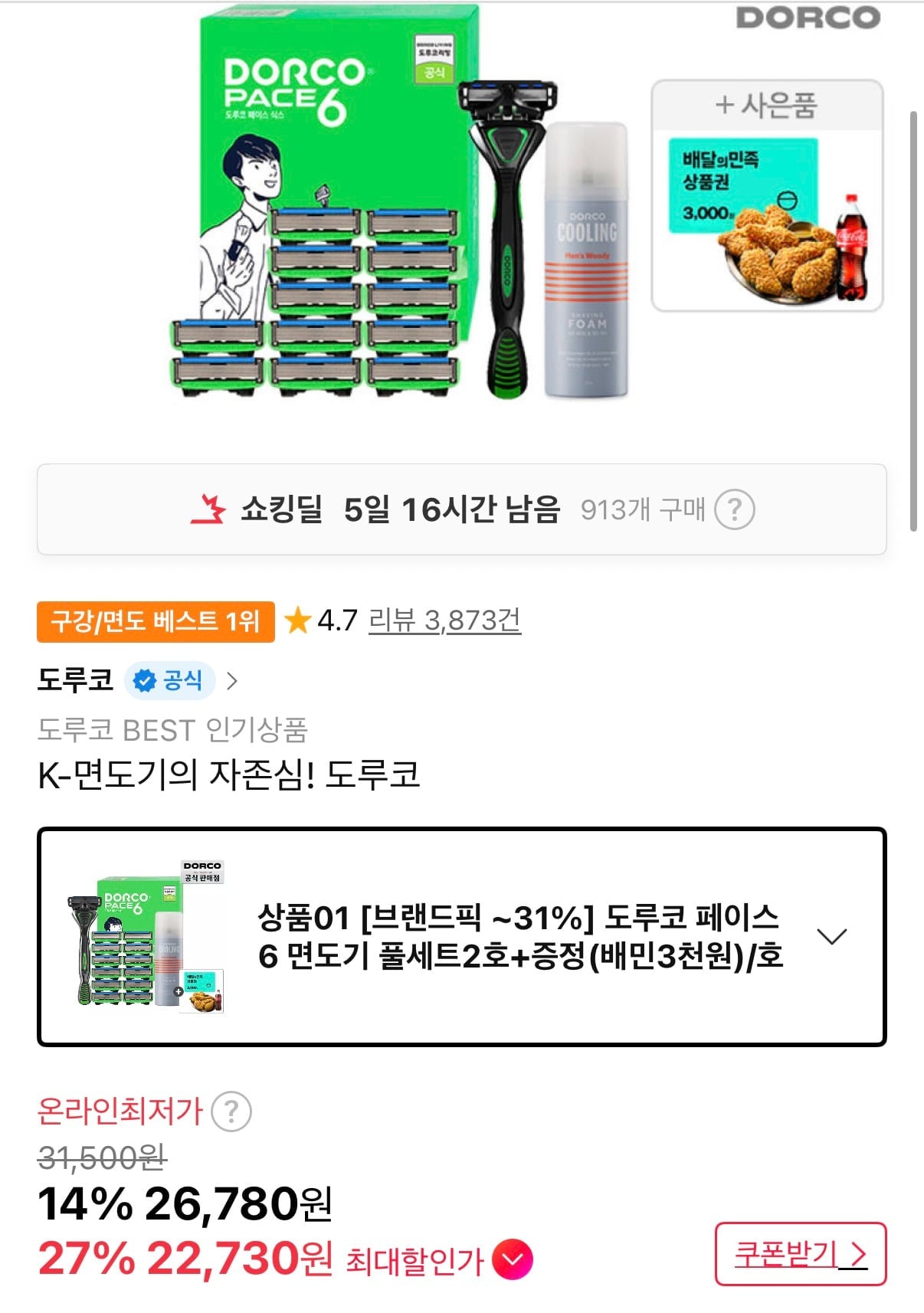Open the shocking deal help question mark
Image resolution: width=924 pixels, height=1313 pixels.
734,509
